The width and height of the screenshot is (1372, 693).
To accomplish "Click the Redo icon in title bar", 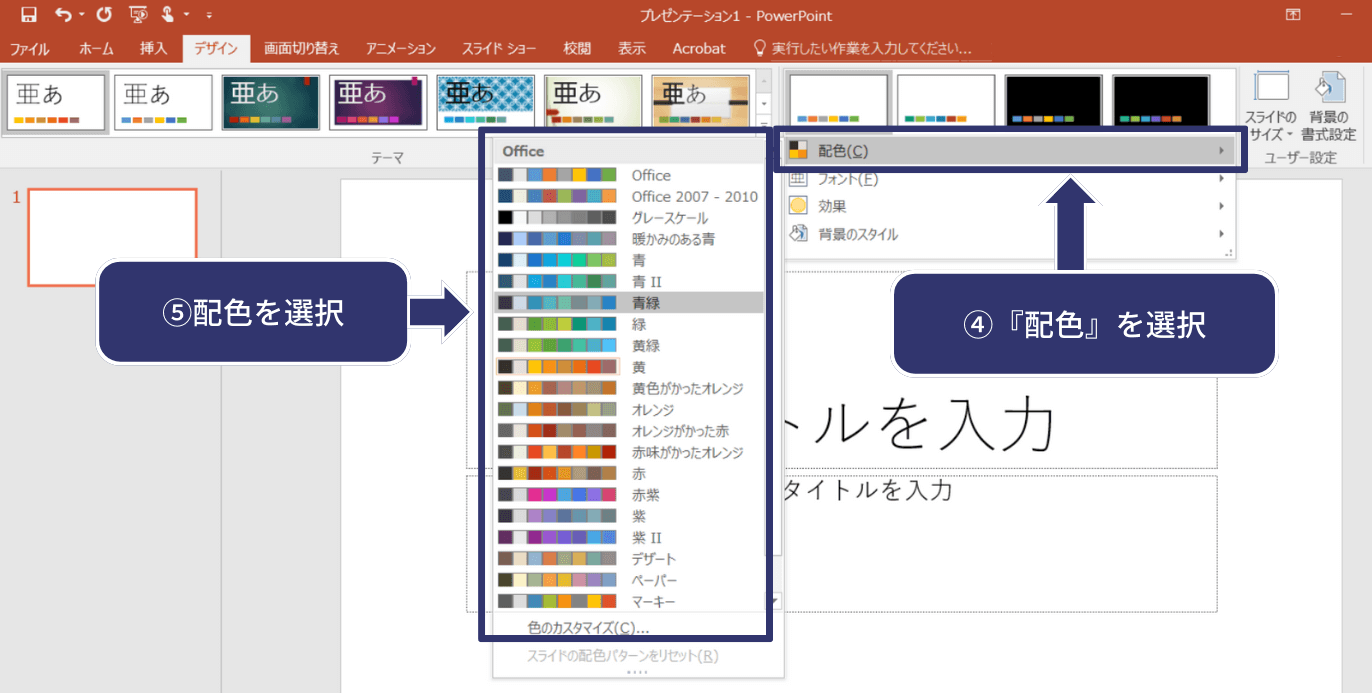I will (x=104, y=15).
